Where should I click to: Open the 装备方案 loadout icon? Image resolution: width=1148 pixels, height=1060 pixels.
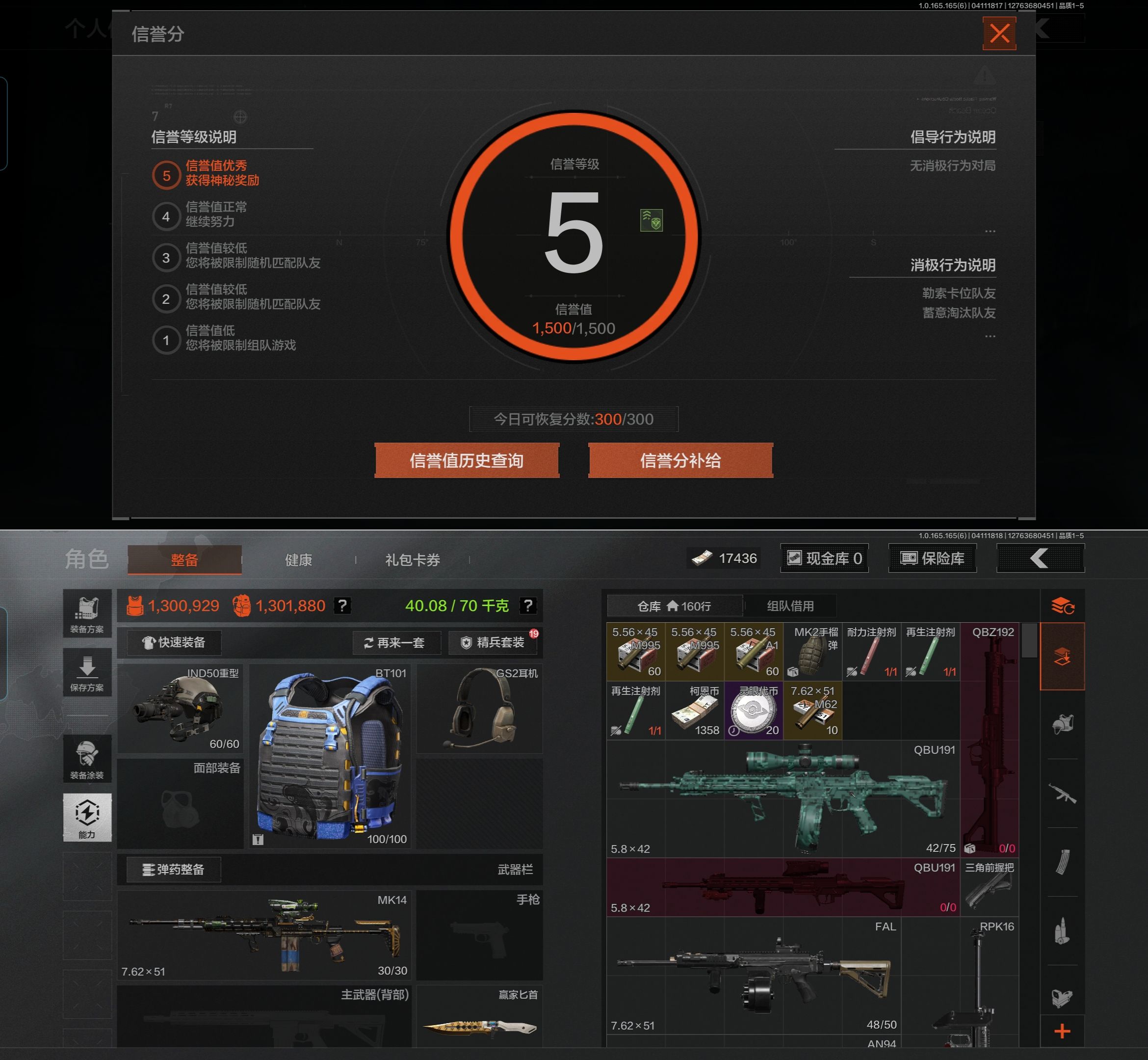[87, 613]
